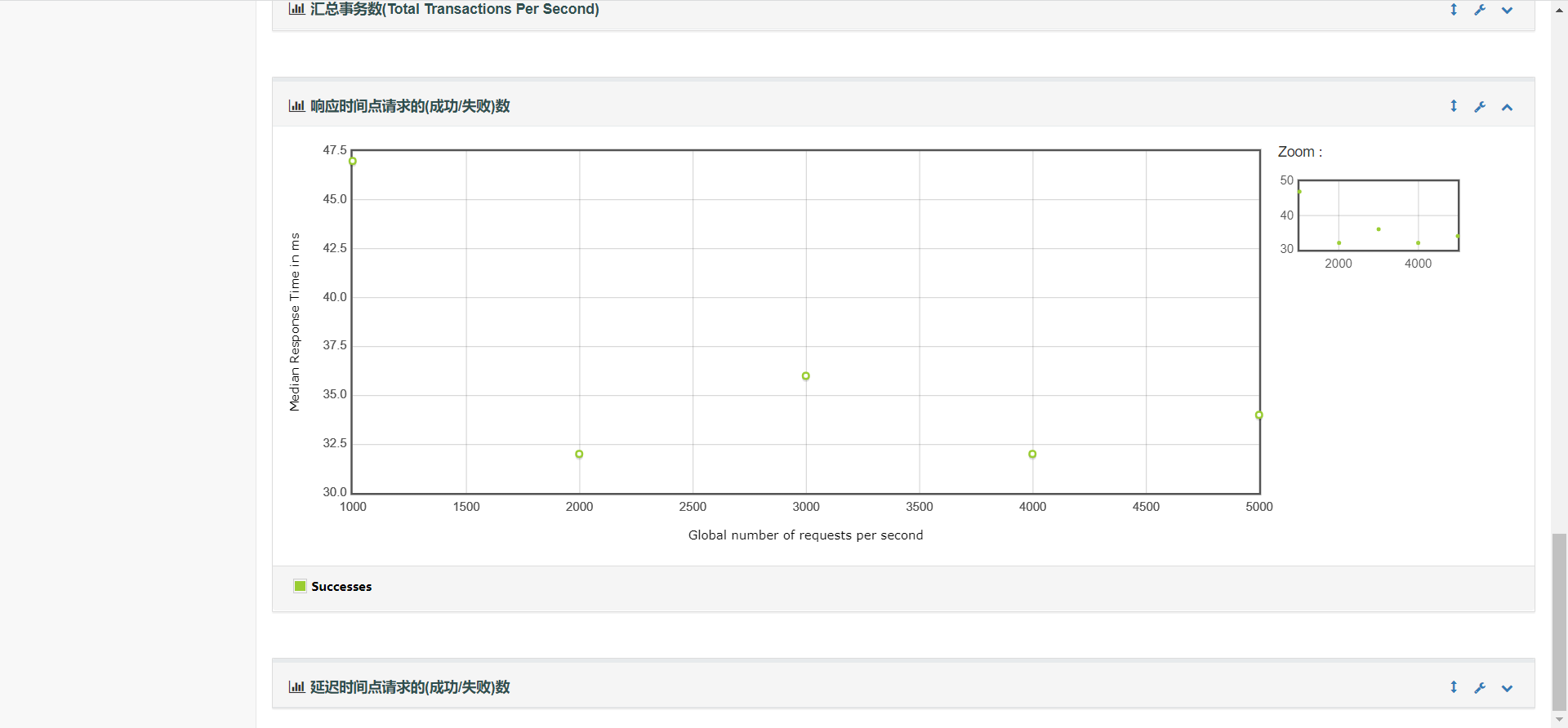Screen dimensions: 1568x728
Task: Select the data point at 3000 requests per second
Action: (806, 376)
